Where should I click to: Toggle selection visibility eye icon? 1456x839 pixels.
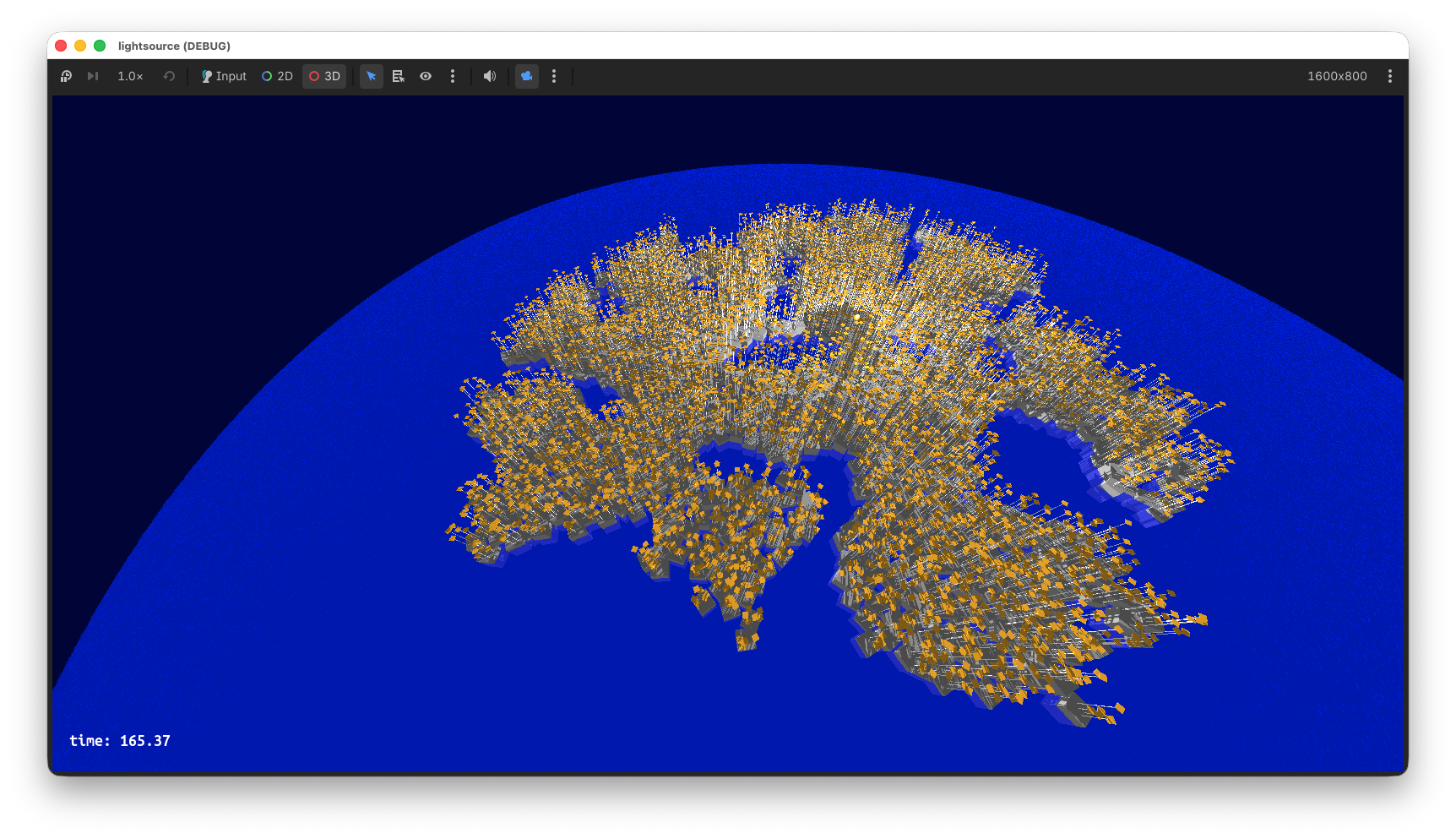coord(426,76)
